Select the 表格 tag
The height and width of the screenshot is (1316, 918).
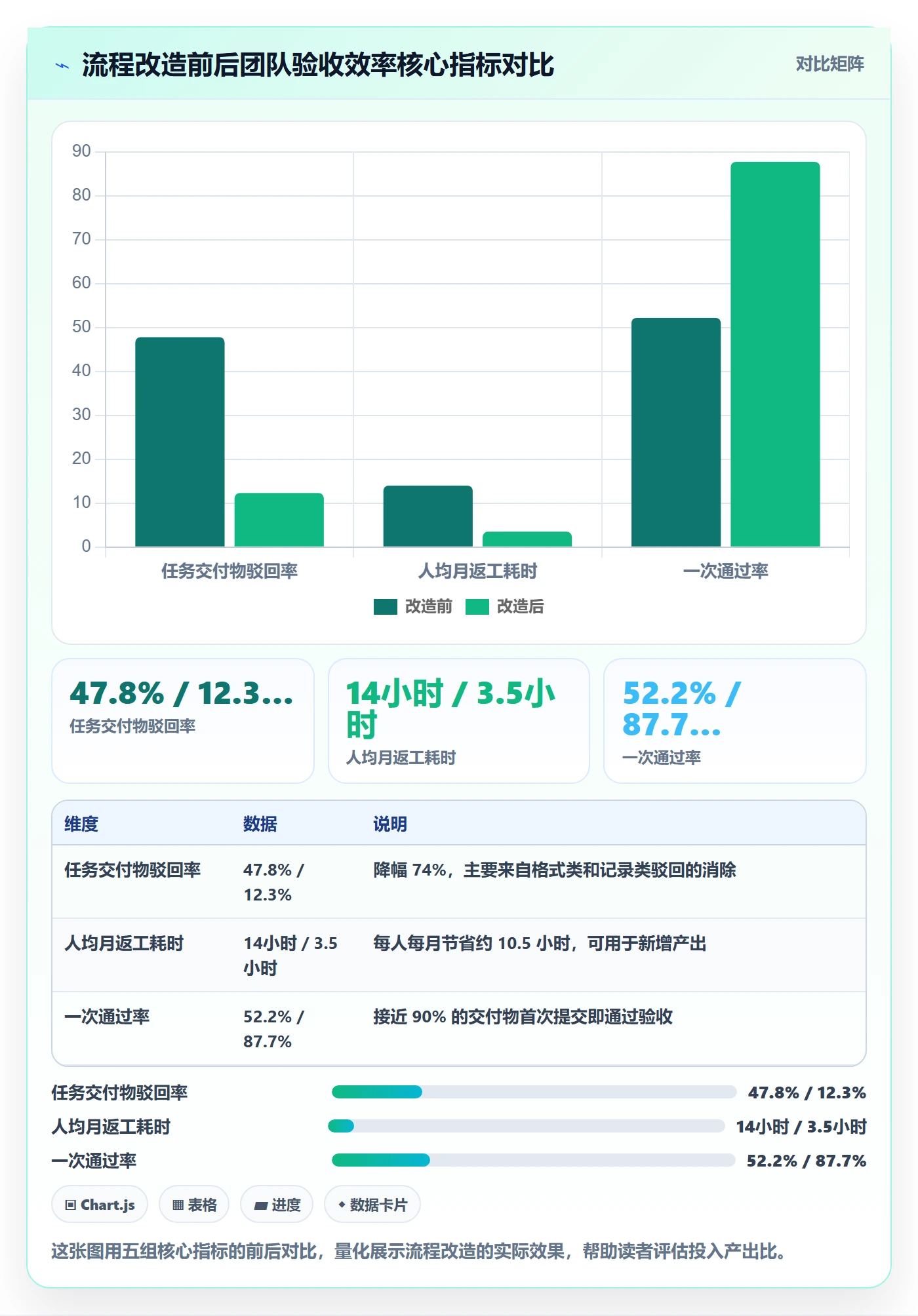coord(194,1205)
